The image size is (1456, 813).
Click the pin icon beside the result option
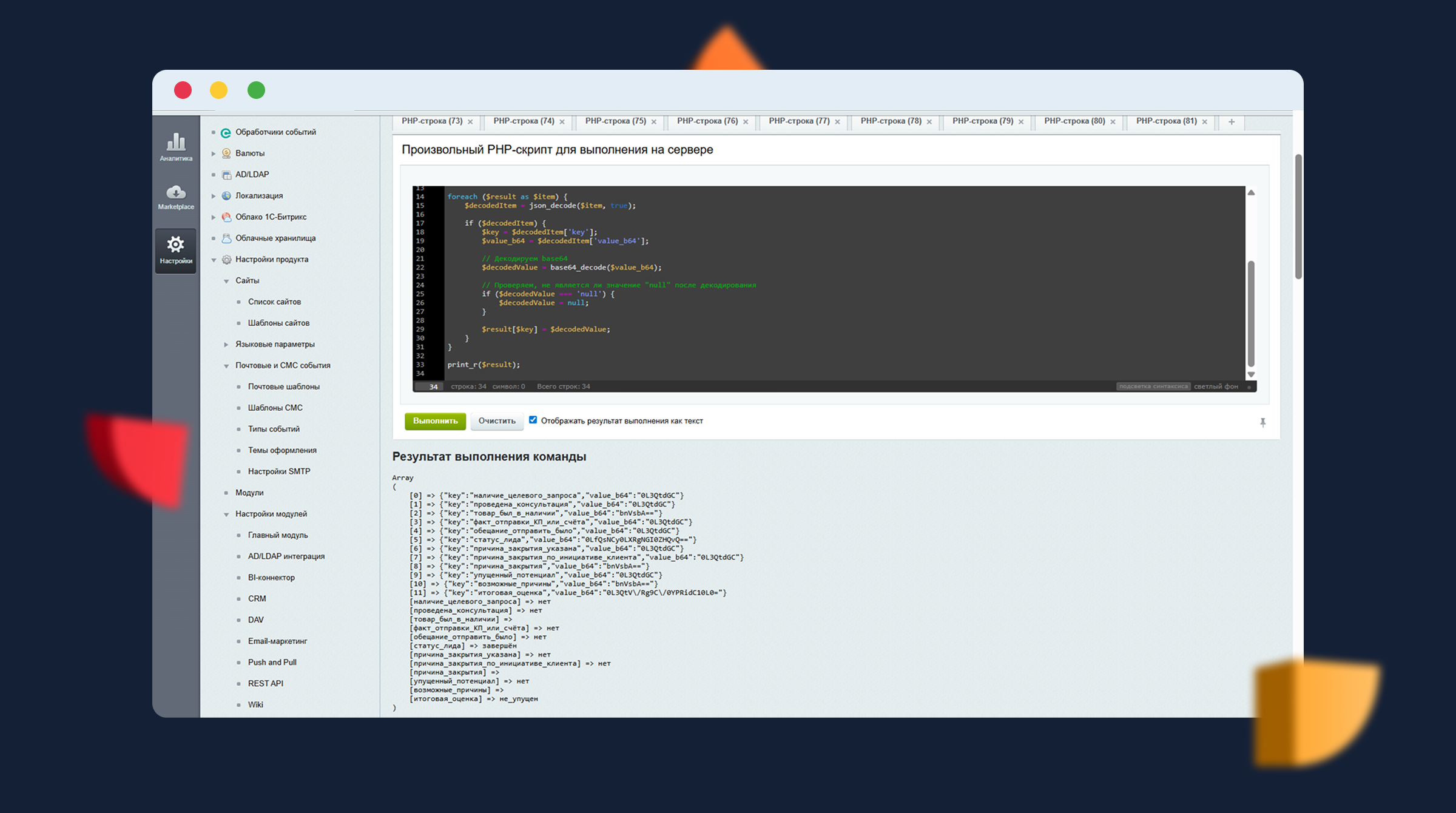[x=1262, y=422]
